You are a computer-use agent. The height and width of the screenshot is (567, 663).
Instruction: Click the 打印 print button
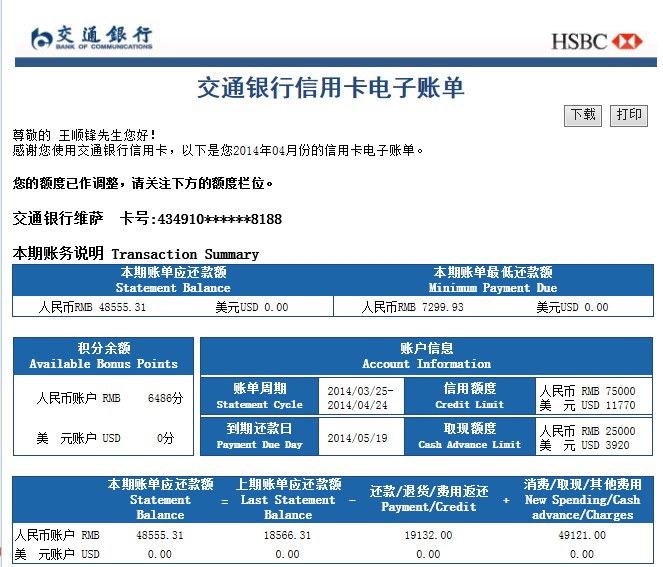click(x=629, y=115)
